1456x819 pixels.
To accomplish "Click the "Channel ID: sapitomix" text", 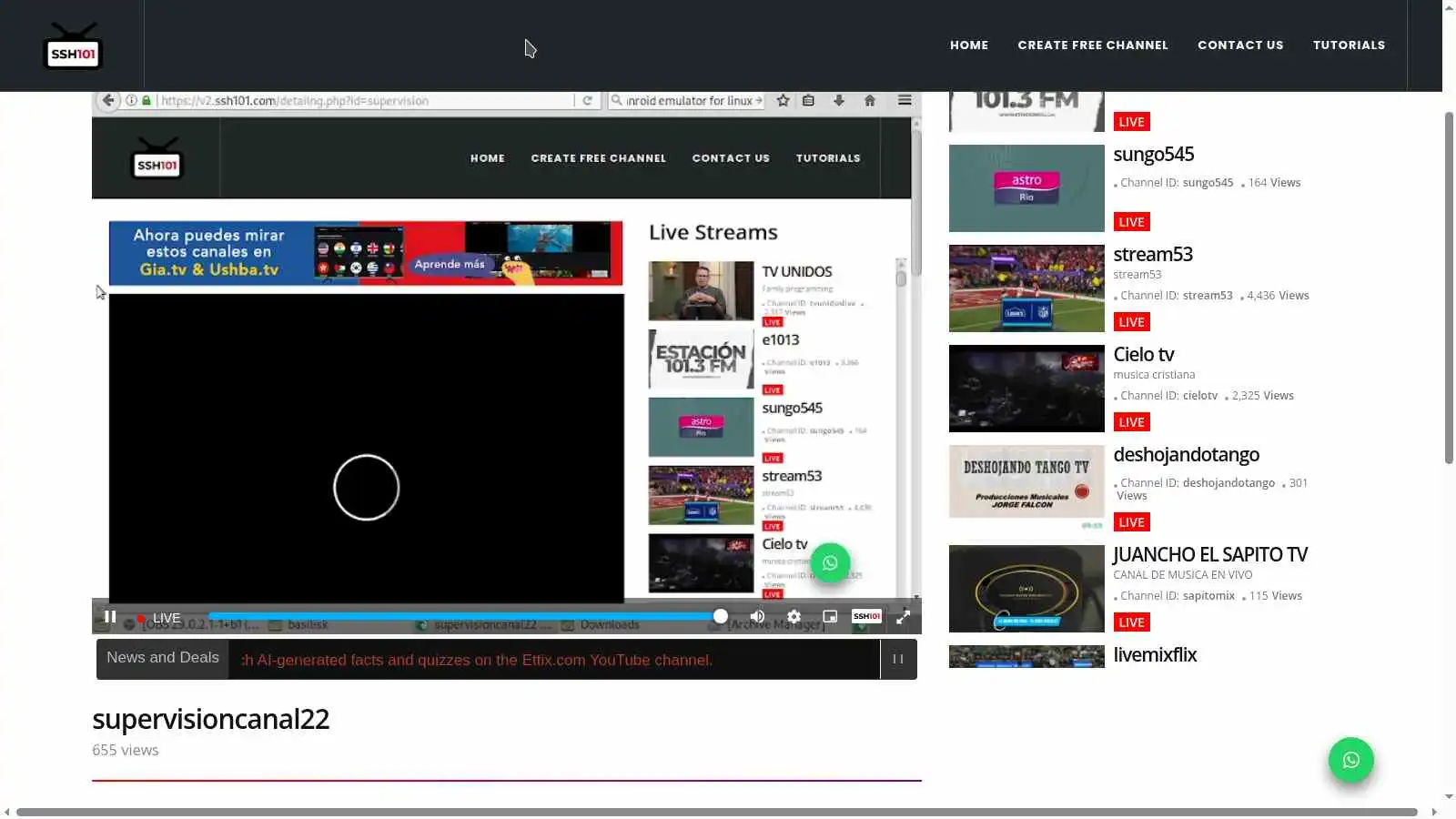I will [x=1178, y=596].
